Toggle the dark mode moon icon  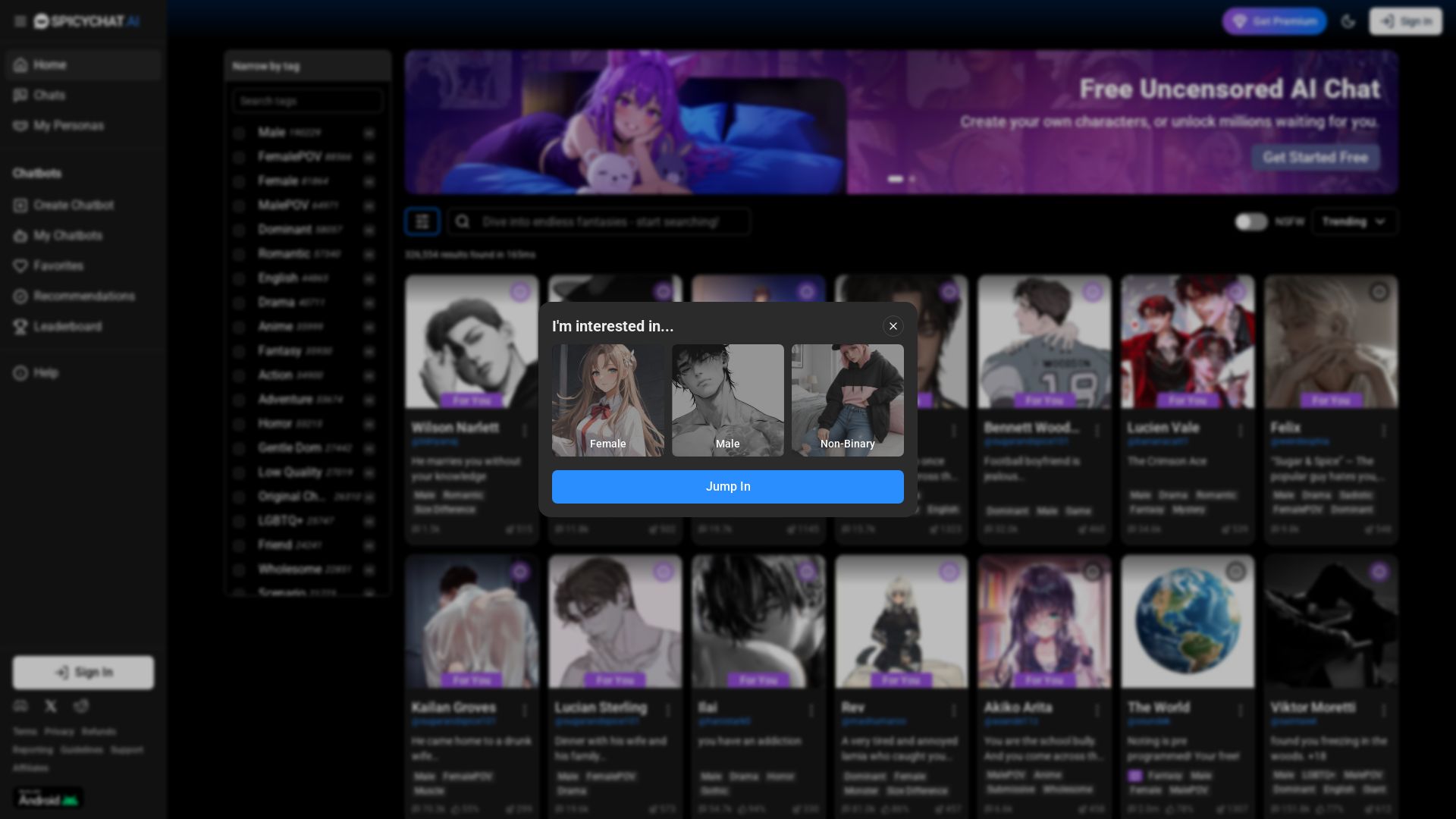[x=1348, y=21]
